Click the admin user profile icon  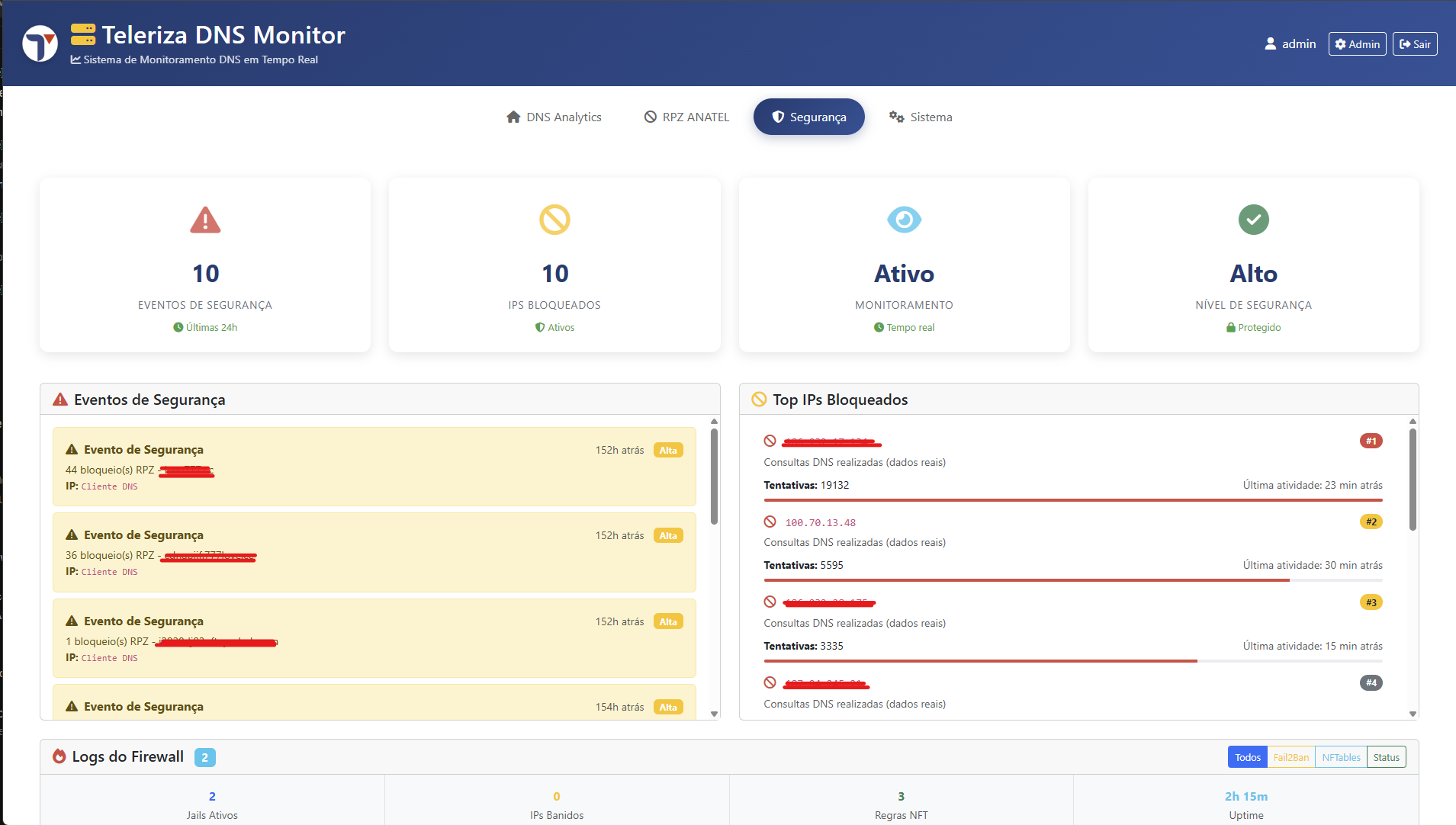[x=1270, y=44]
